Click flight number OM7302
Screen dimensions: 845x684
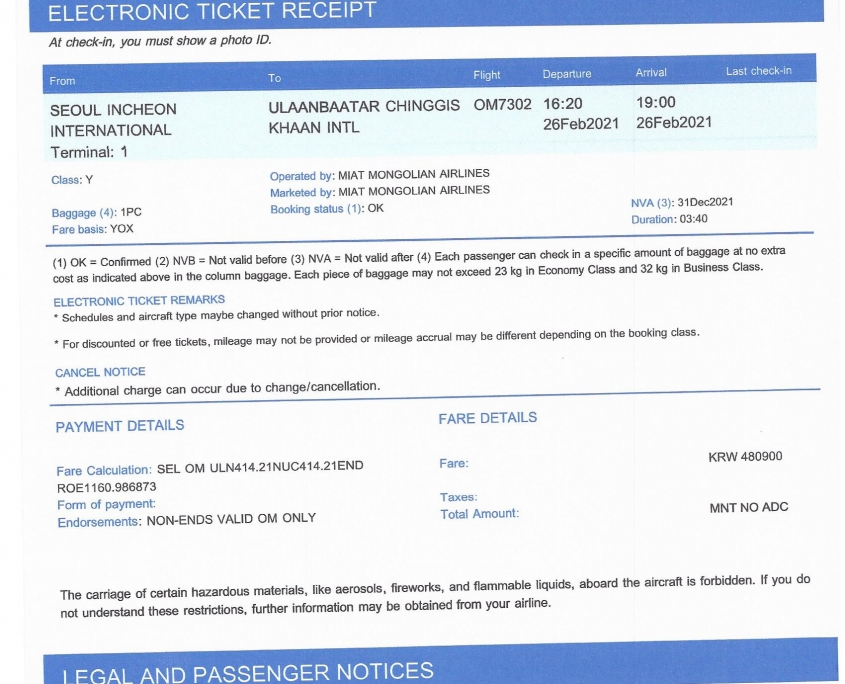tap(502, 104)
